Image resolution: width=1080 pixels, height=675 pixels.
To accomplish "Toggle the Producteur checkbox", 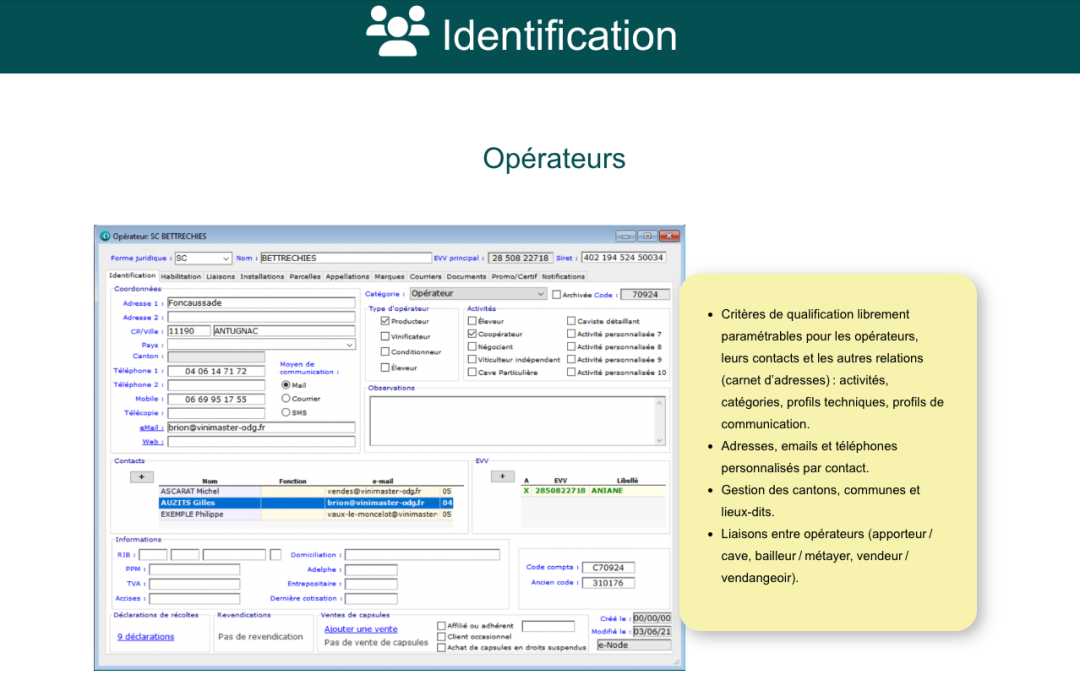I will pyautogui.click(x=385, y=321).
